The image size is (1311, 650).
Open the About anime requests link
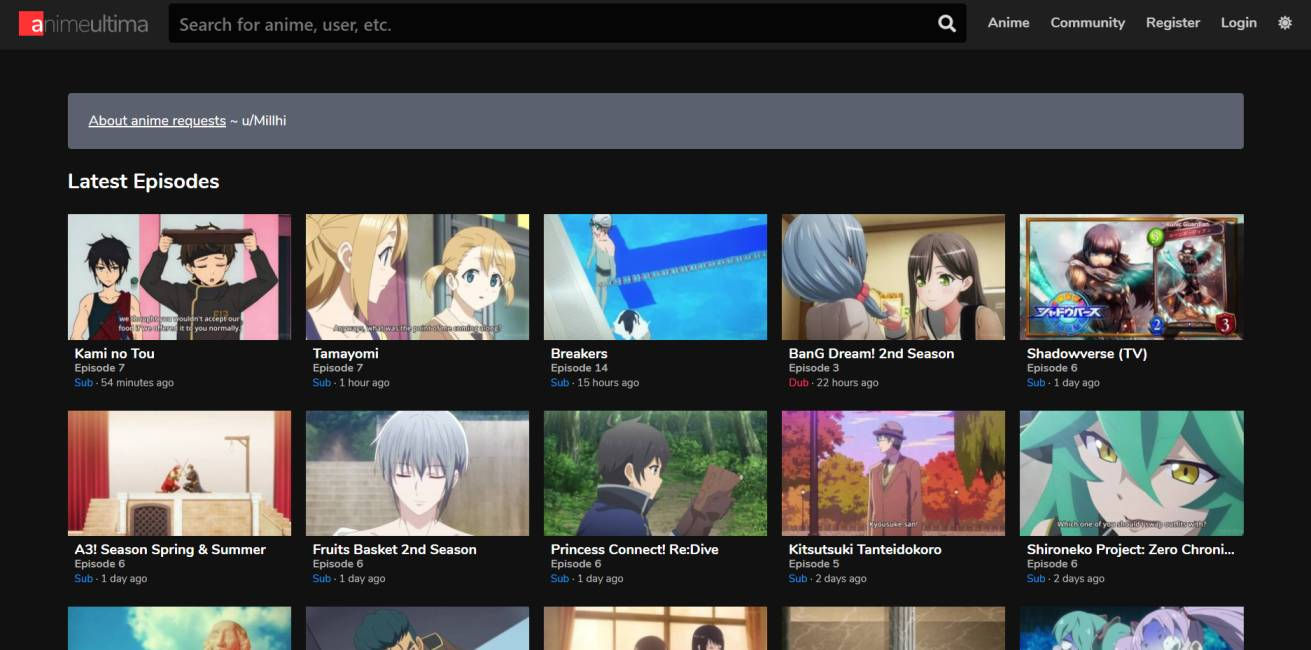pos(157,121)
